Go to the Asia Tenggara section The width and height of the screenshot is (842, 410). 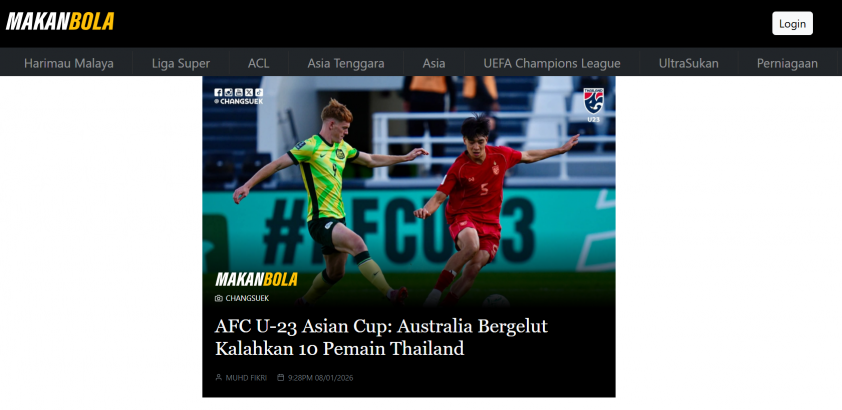pos(346,63)
